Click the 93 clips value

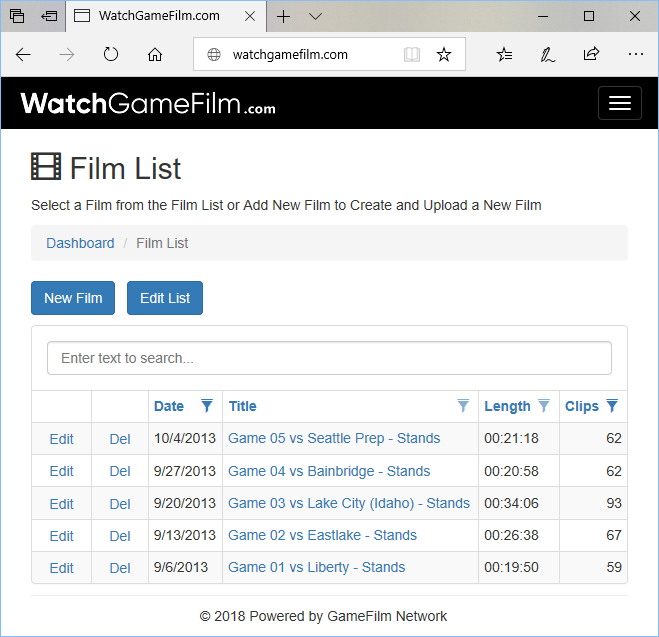614,503
